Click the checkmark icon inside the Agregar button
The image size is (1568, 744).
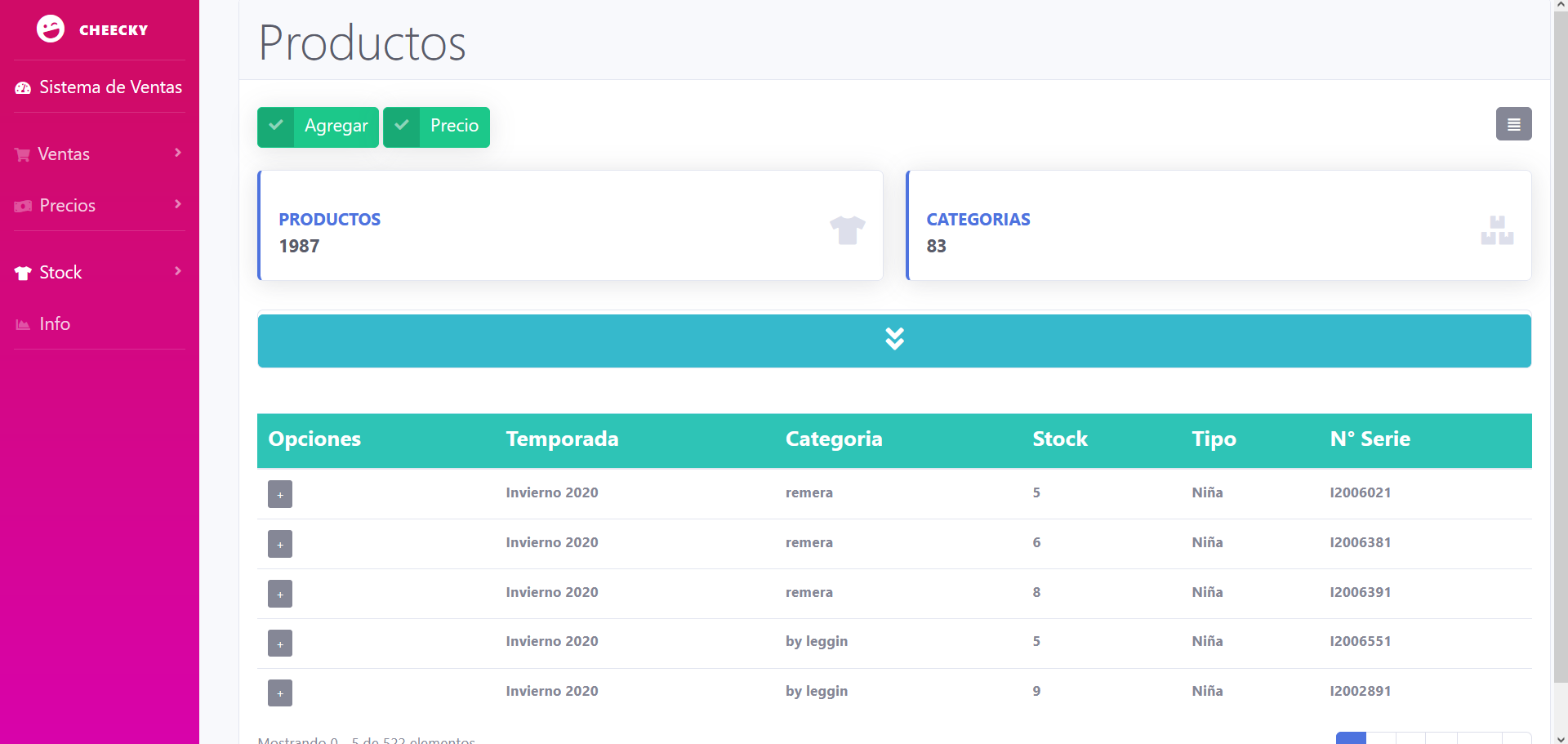pyautogui.click(x=275, y=126)
